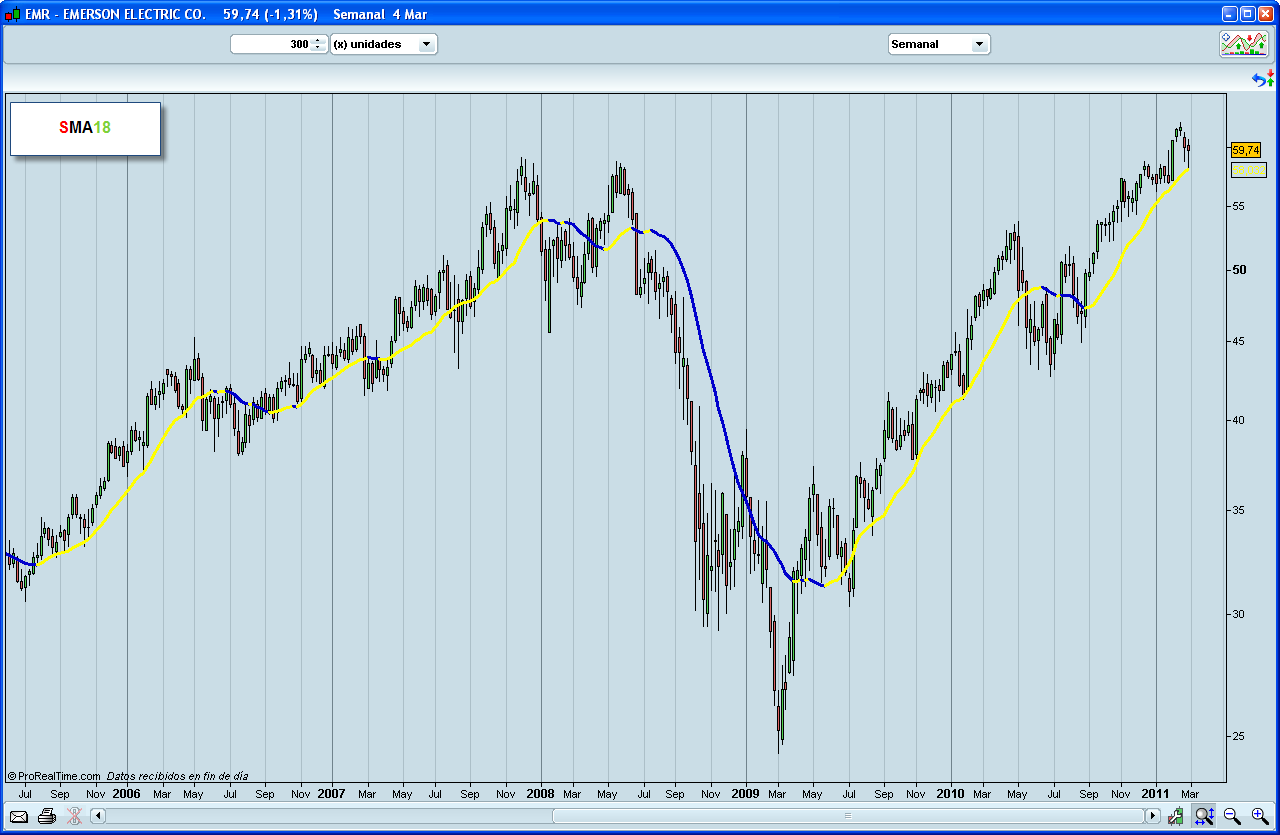Open the '(x) unidades' dropdown

(384, 44)
